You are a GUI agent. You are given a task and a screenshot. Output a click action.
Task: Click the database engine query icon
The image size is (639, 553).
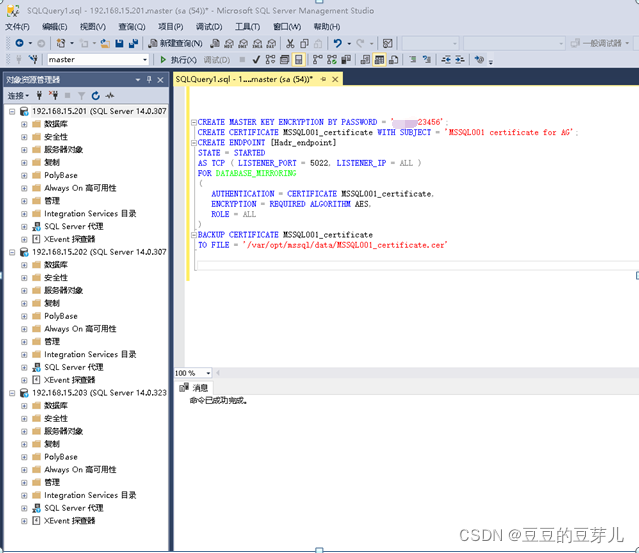pyautogui.click(x=215, y=43)
